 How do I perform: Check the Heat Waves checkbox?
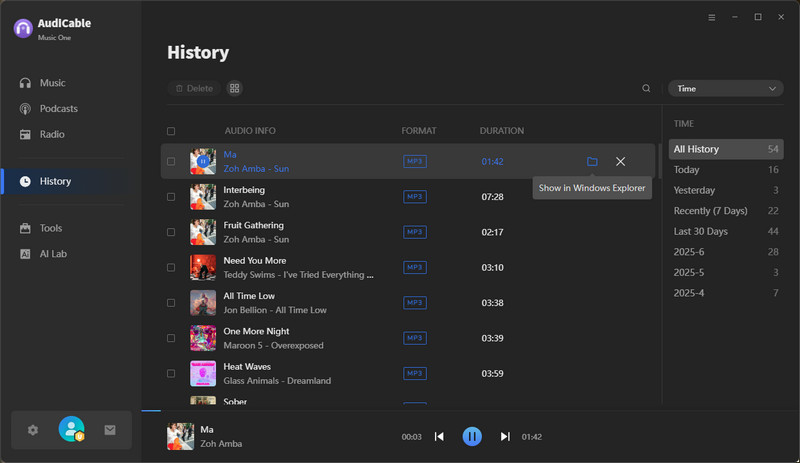(171, 374)
